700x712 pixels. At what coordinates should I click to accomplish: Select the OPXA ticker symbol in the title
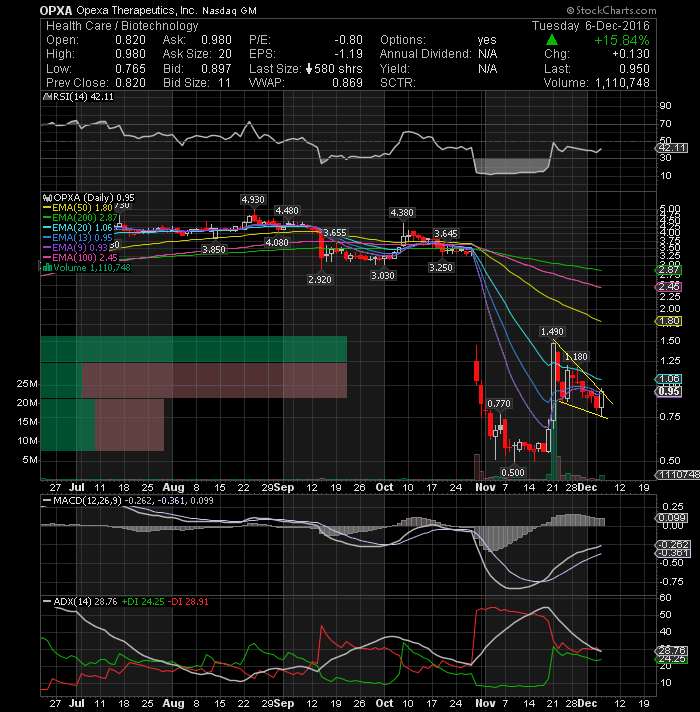[56, 10]
